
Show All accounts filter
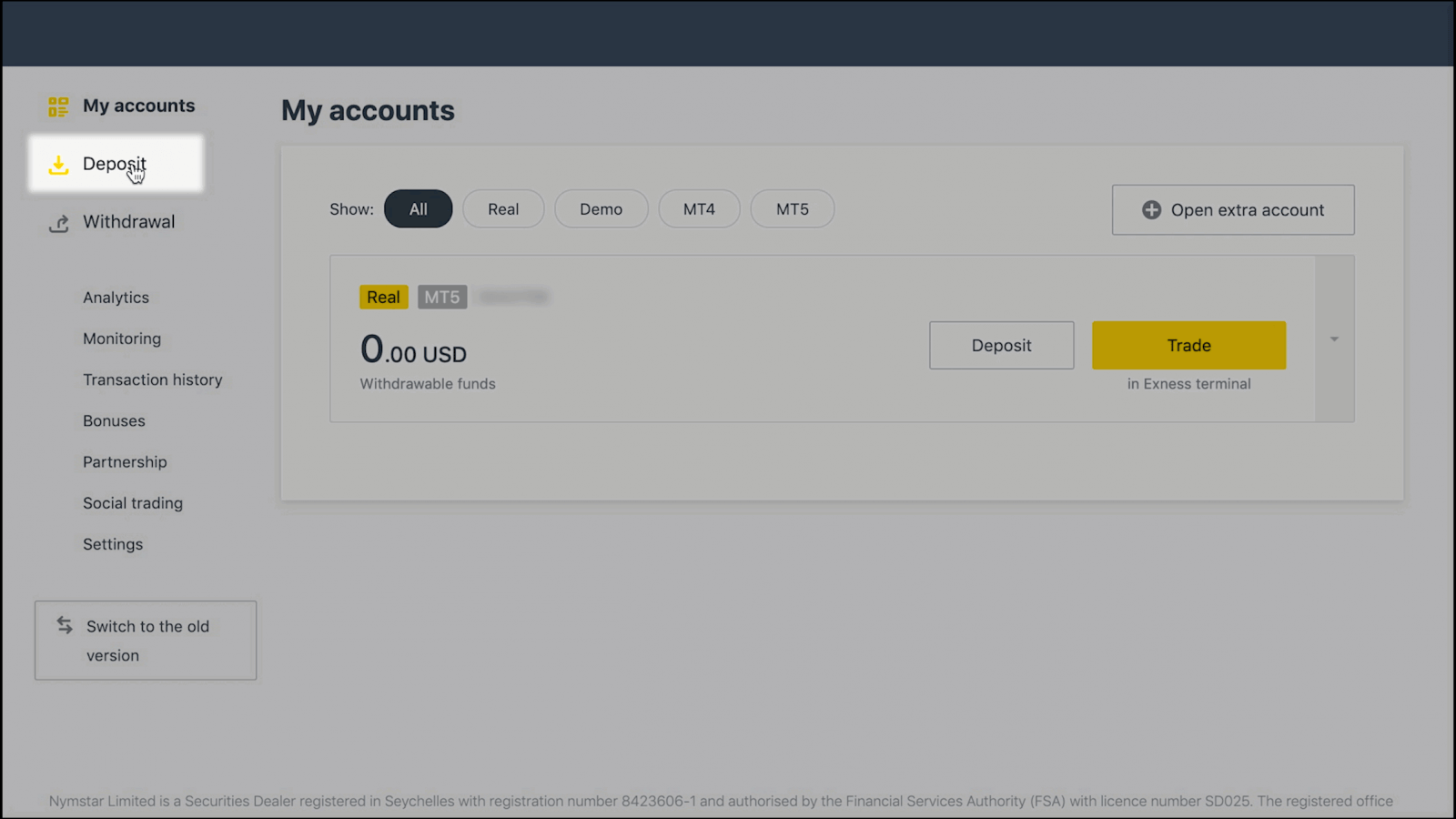tap(419, 209)
